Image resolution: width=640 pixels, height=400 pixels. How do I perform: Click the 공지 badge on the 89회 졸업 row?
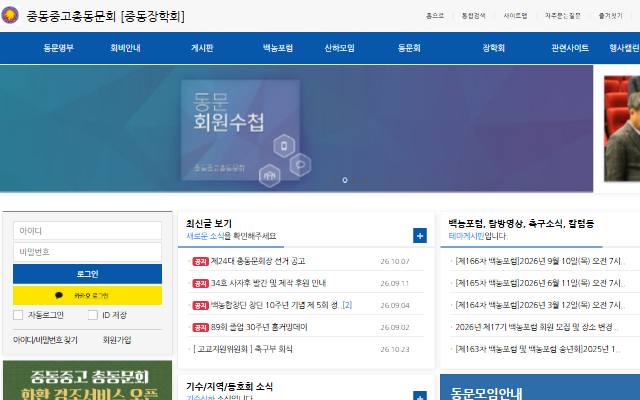pos(200,328)
